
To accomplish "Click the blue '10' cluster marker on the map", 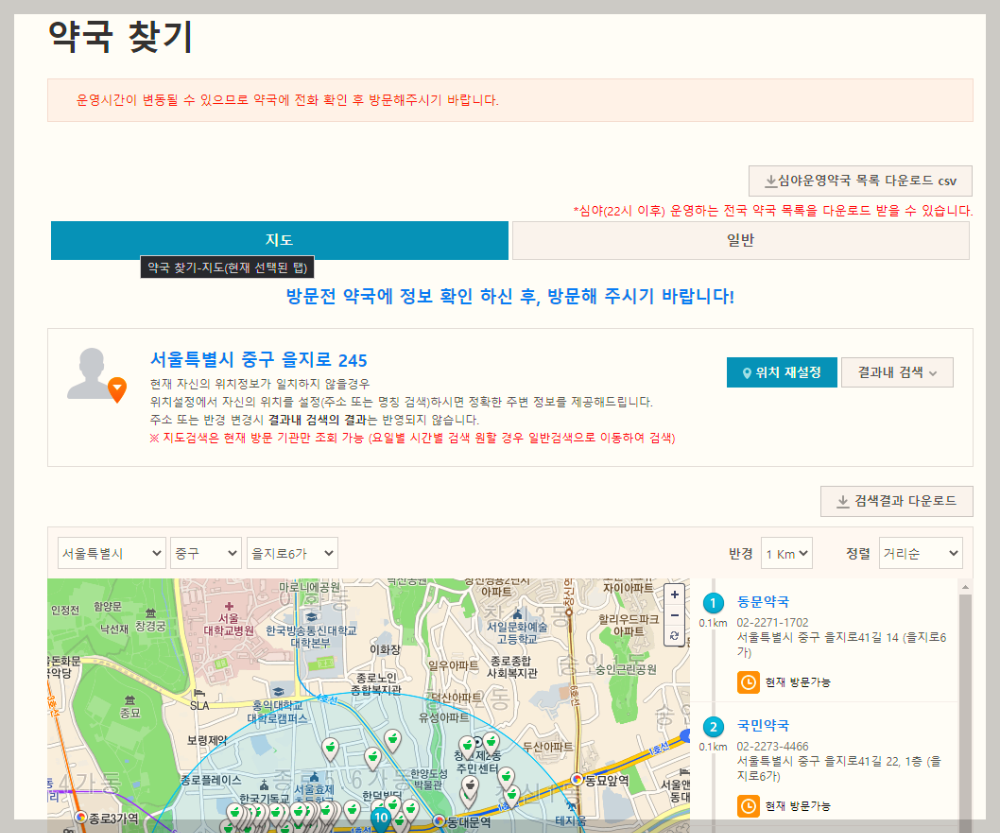I will (x=381, y=817).
